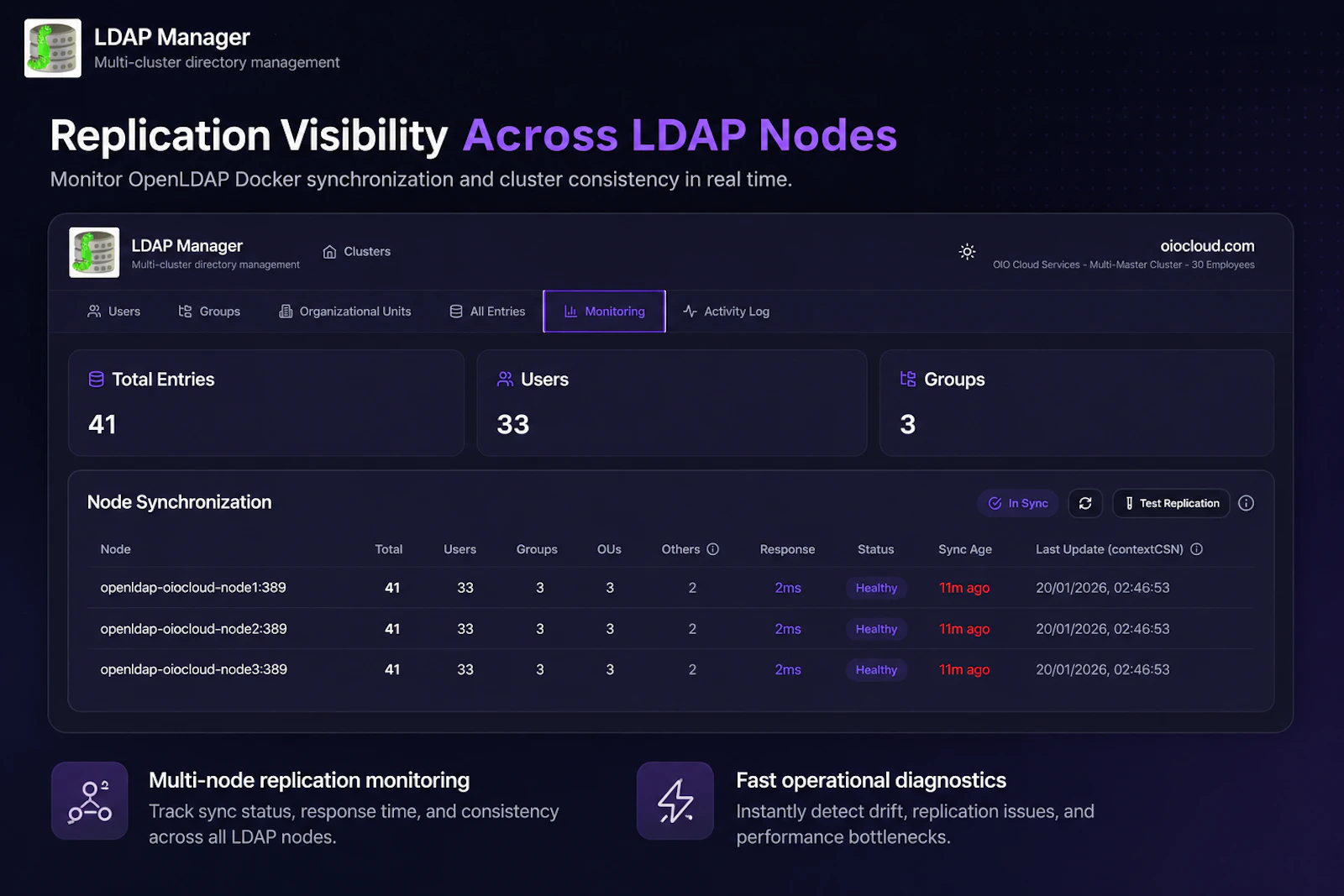Click the Status column header
This screenshot has height=896, width=1344.
pos(876,549)
